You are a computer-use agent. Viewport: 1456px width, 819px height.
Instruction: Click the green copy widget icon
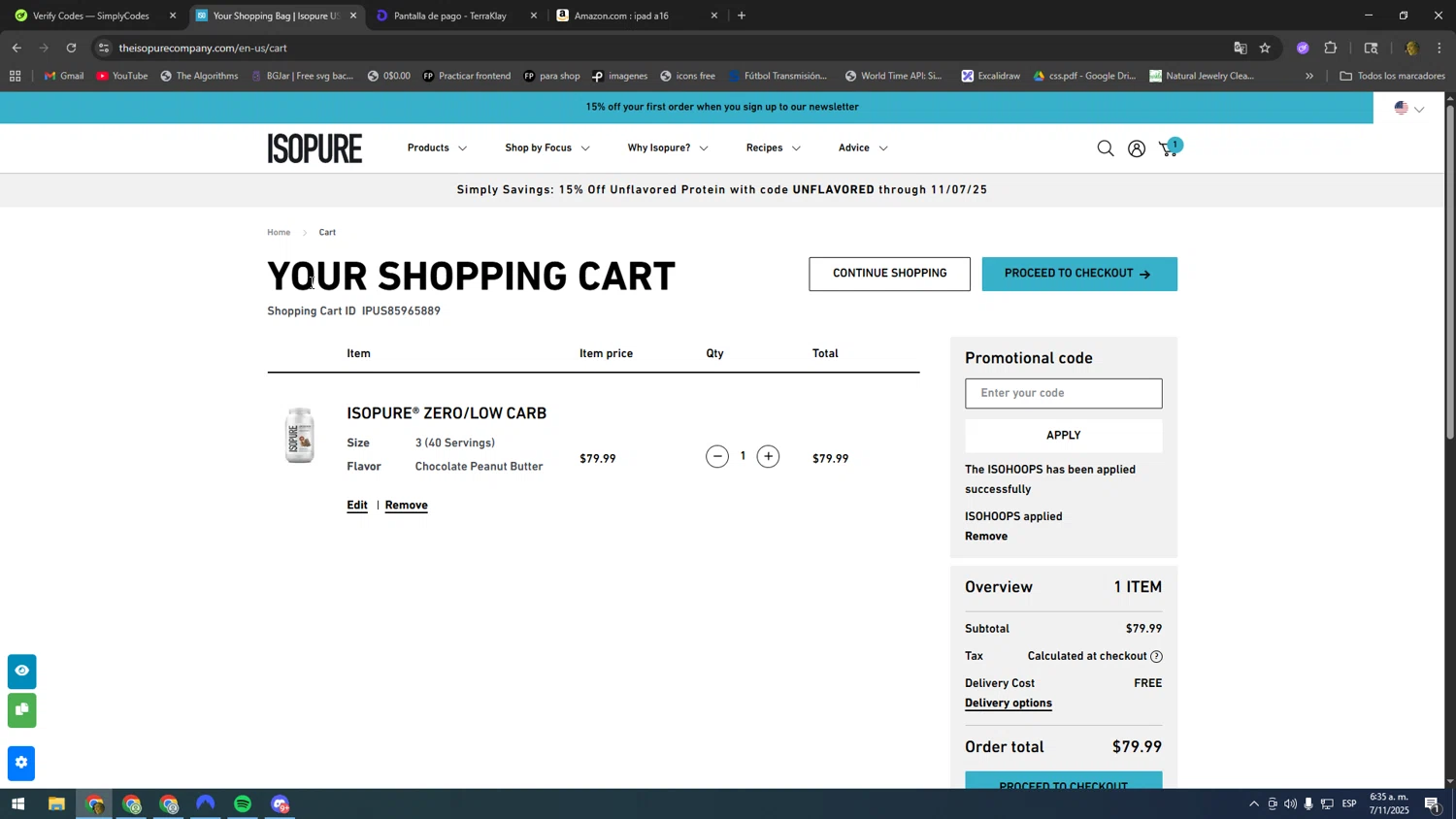click(x=21, y=710)
